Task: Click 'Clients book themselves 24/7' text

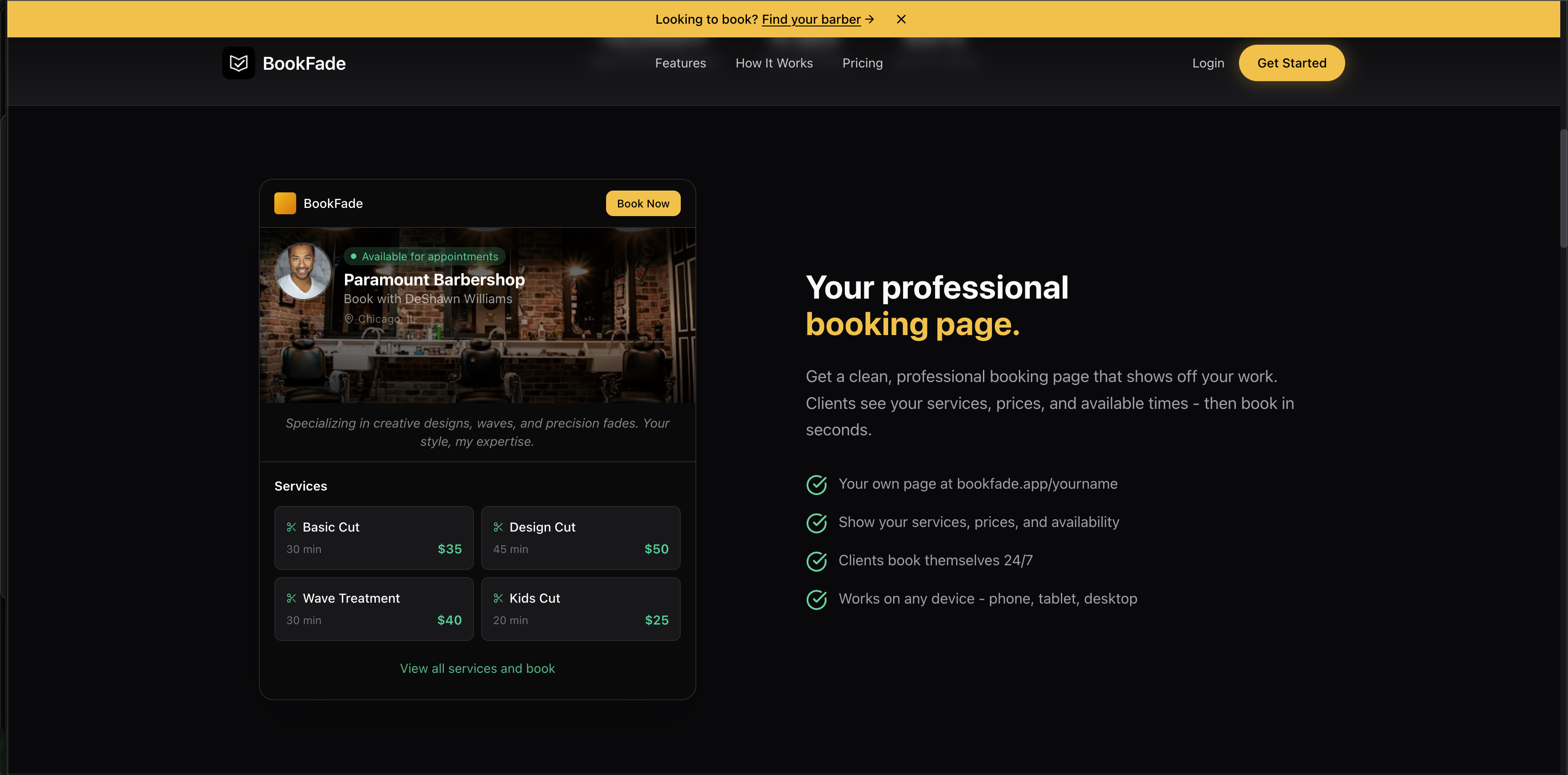Action: [x=935, y=561]
